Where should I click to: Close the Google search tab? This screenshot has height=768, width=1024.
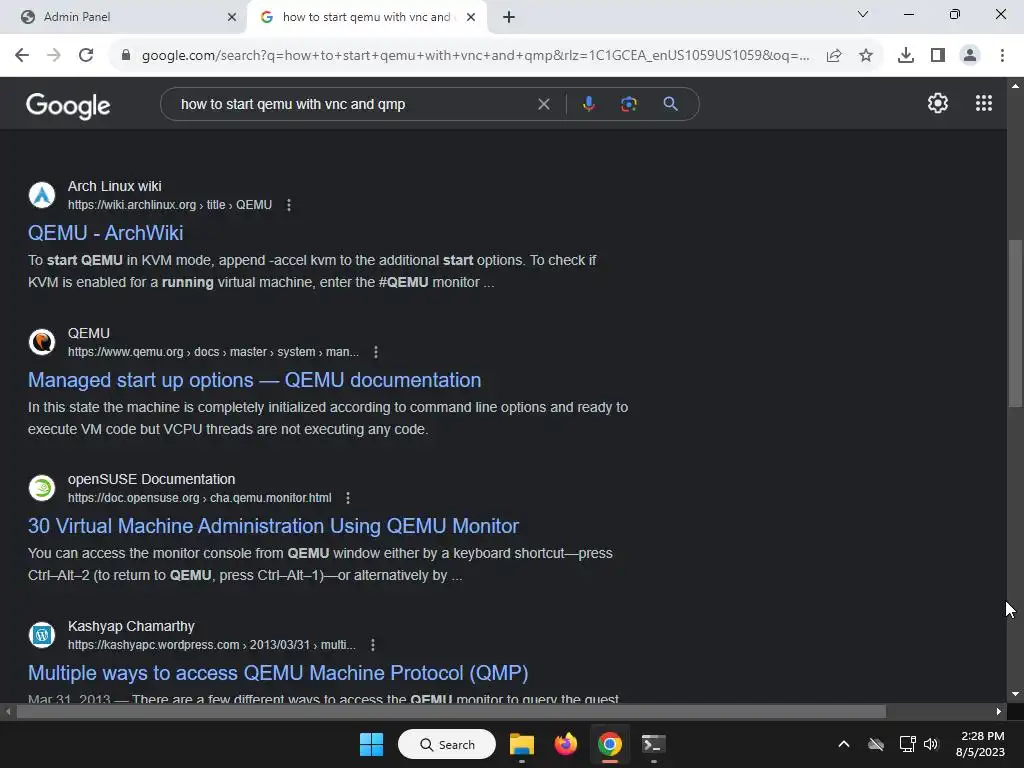point(470,17)
